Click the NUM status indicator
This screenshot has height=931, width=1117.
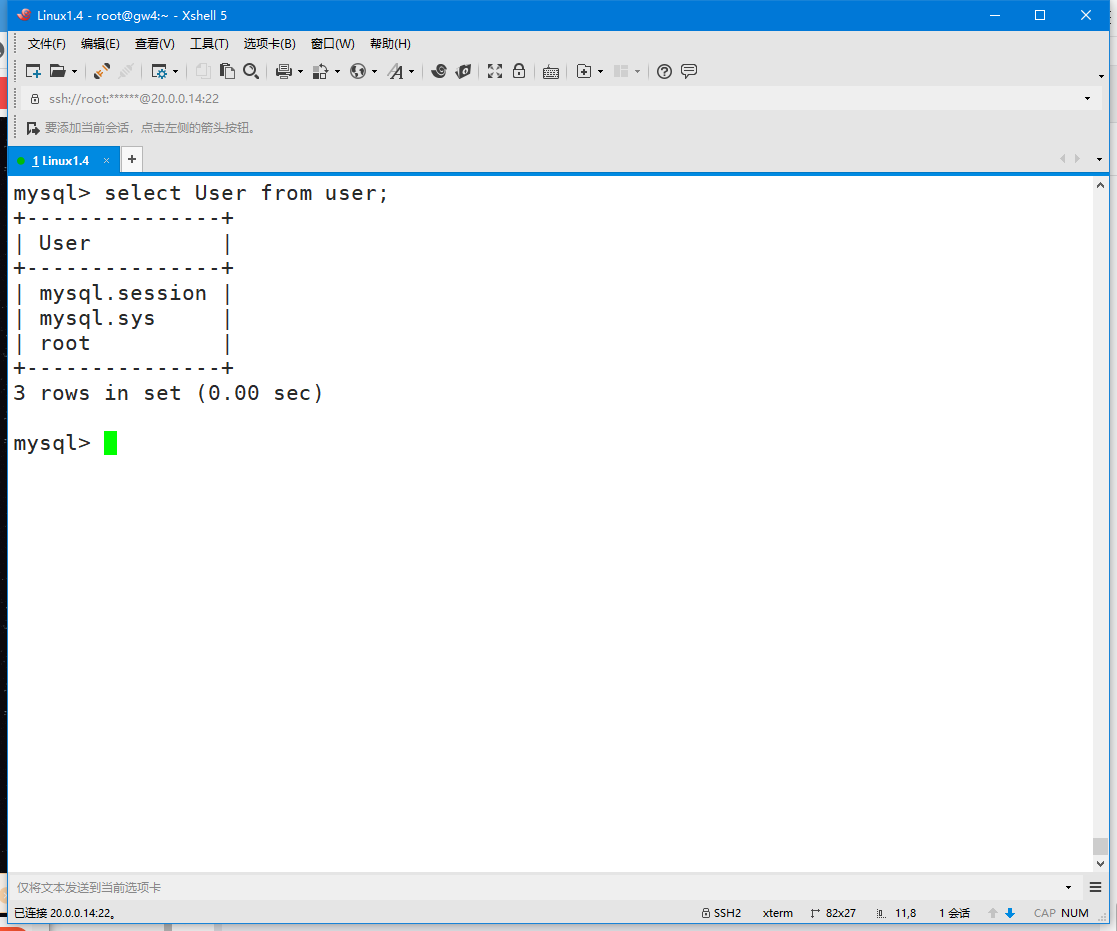[x=1075, y=913]
